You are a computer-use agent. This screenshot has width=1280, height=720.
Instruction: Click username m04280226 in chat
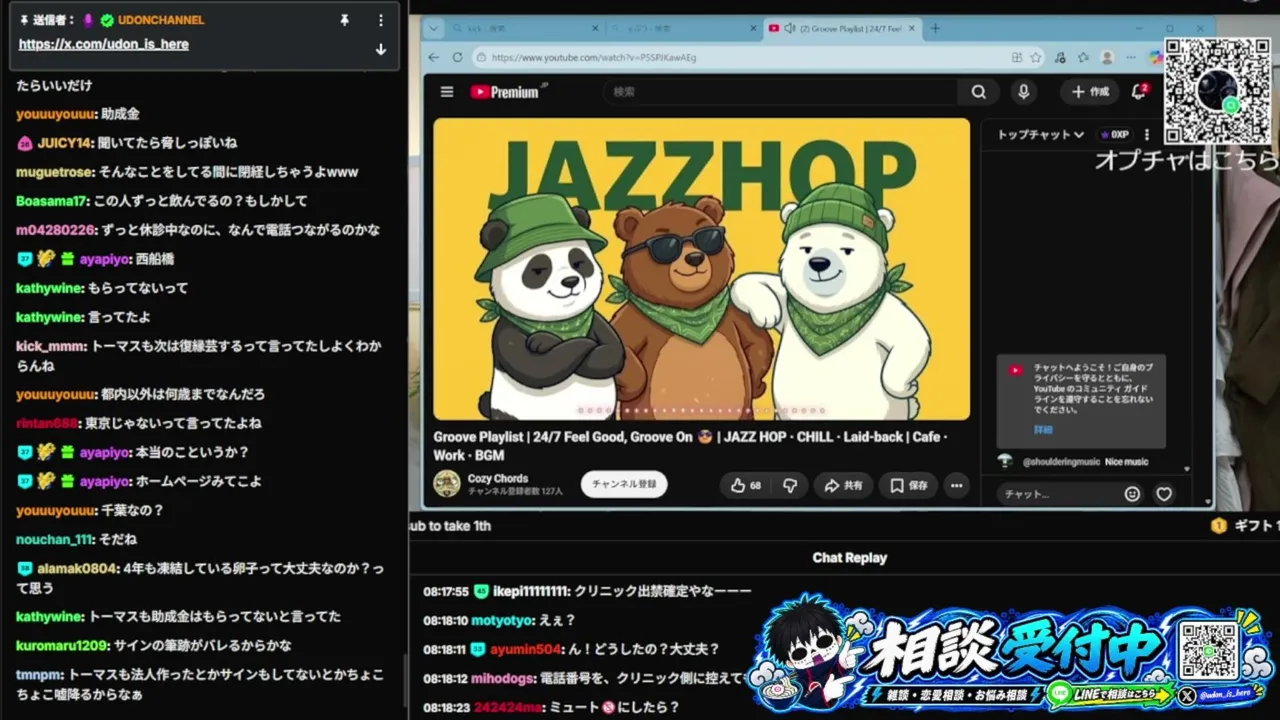tap(55, 230)
